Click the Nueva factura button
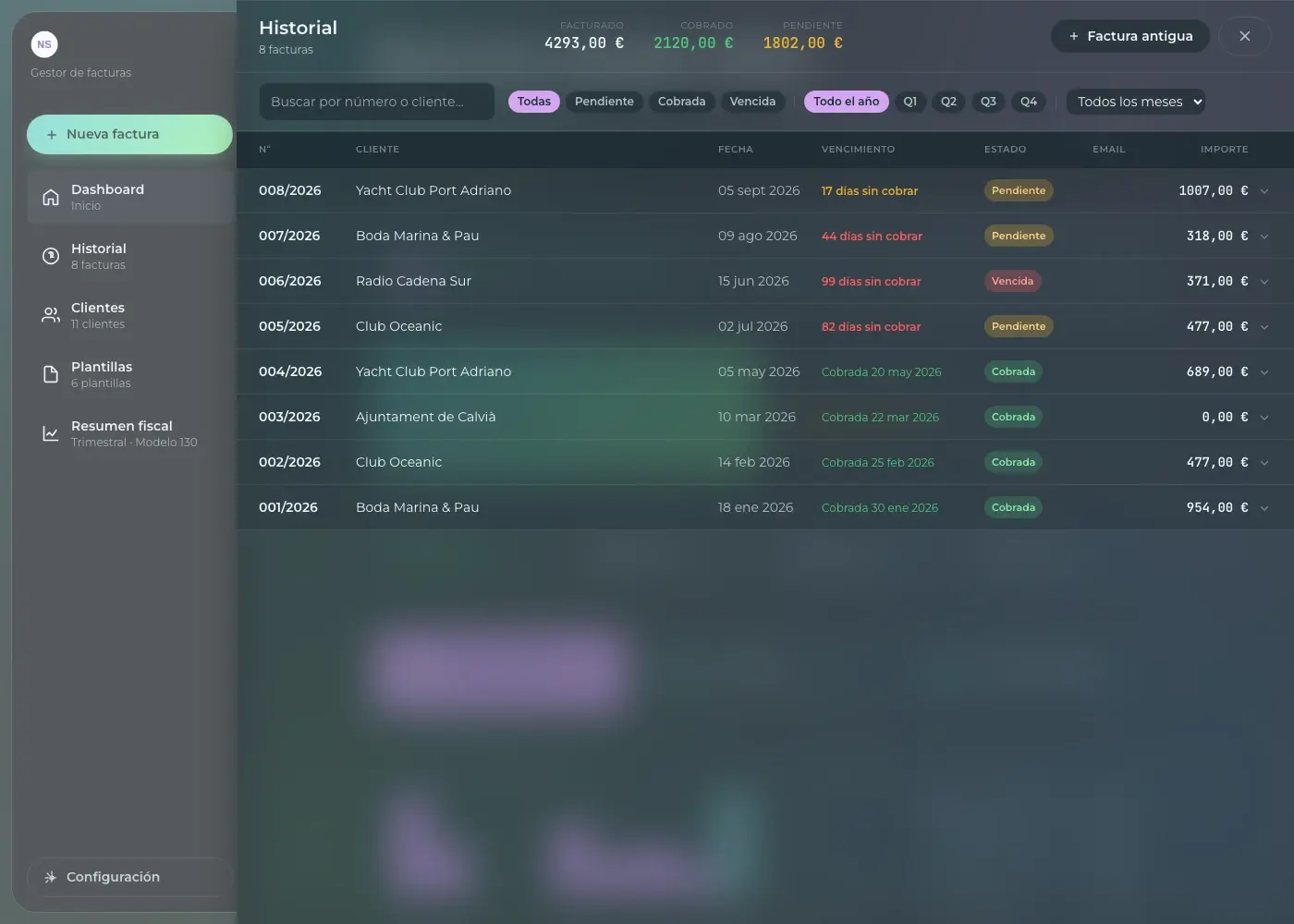The height and width of the screenshot is (924, 1294). point(129,134)
